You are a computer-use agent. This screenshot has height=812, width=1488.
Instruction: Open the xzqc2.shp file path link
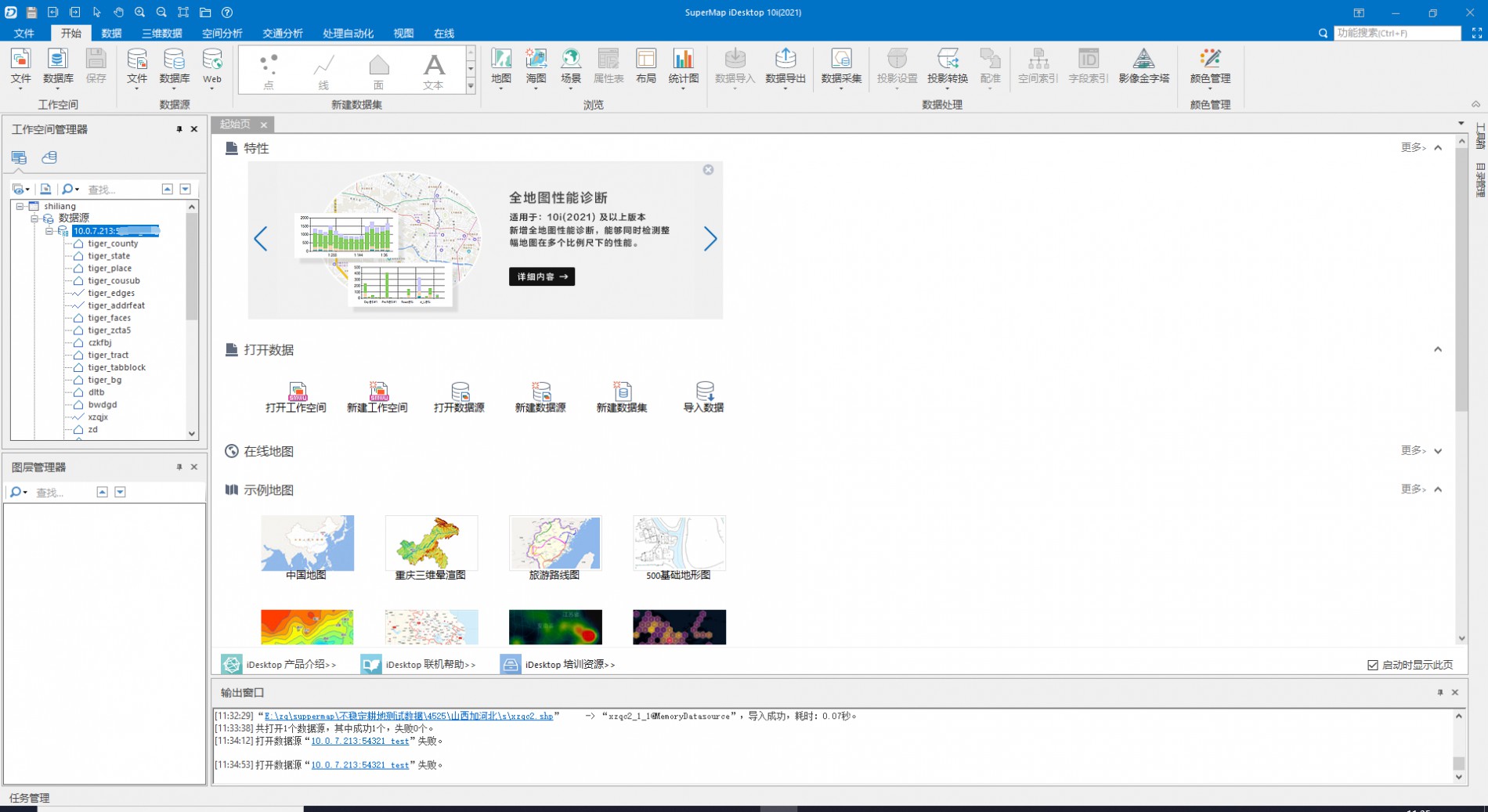[409, 716]
